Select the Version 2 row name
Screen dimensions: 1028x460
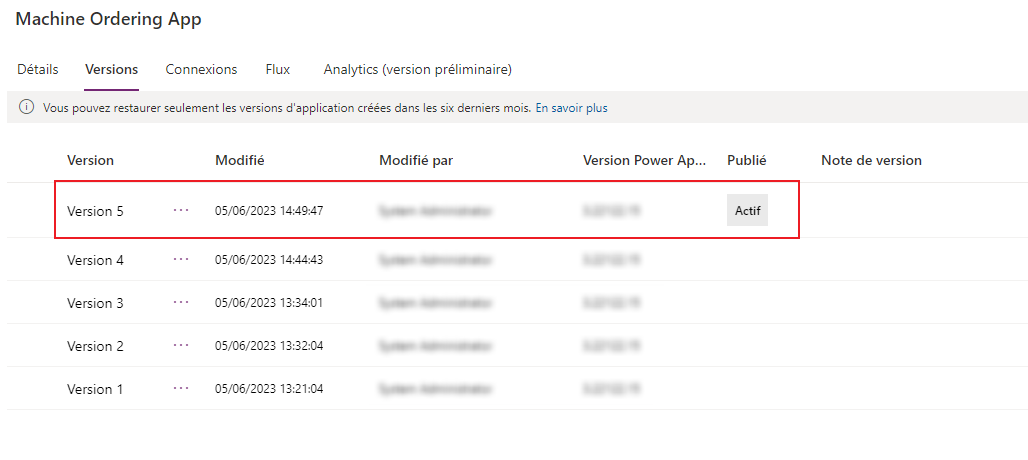coord(95,346)
